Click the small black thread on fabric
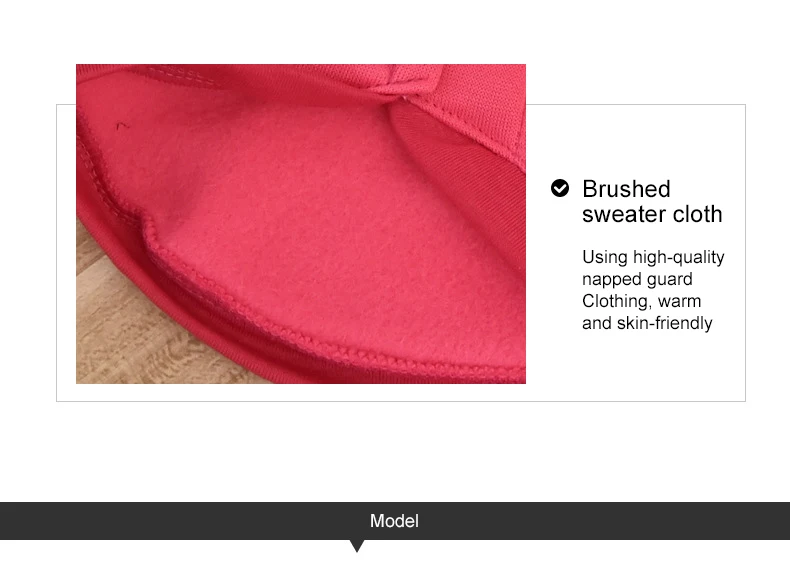 pos(122,125)
